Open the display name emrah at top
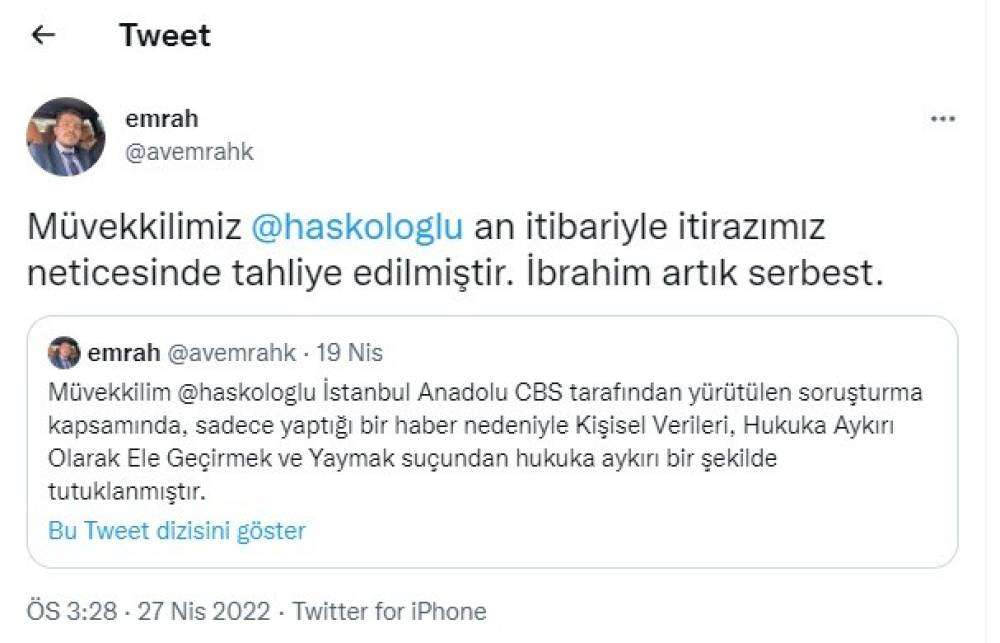This screenshot has width=1000, height=643. (x=162, y=119)
